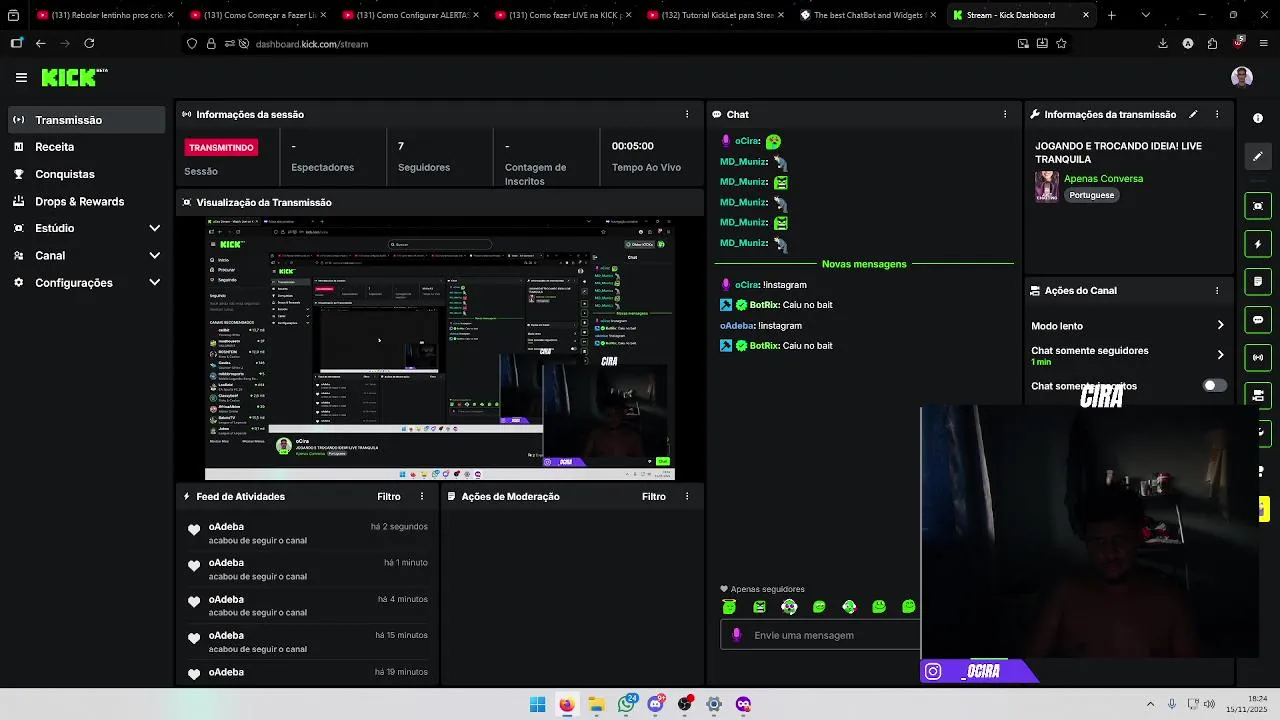Click the TRANSMITINDO status badge
This screenshot has height=720, width=1280.
(x=221, y=147)
